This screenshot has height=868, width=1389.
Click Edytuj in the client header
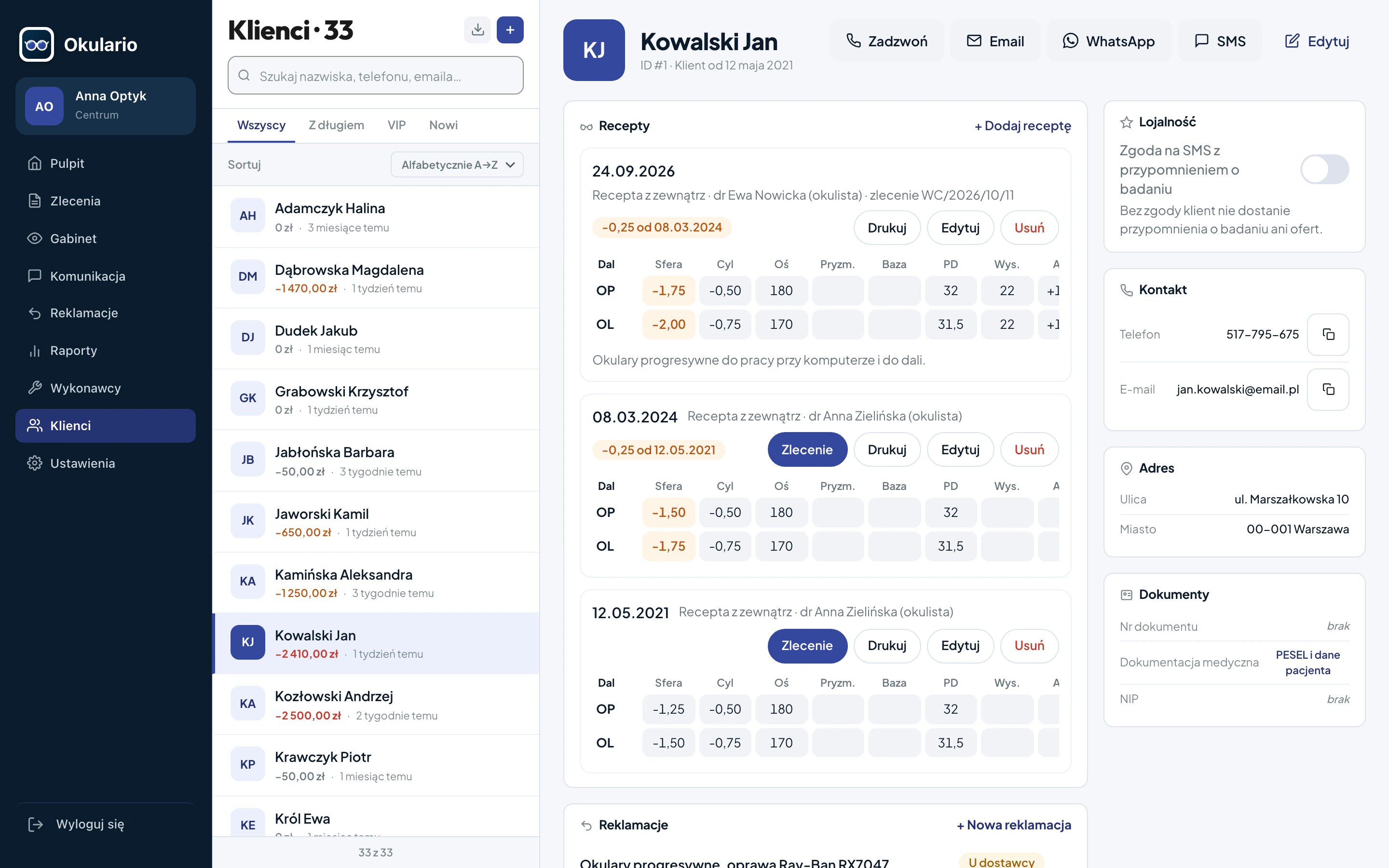tap(1317, 41)
